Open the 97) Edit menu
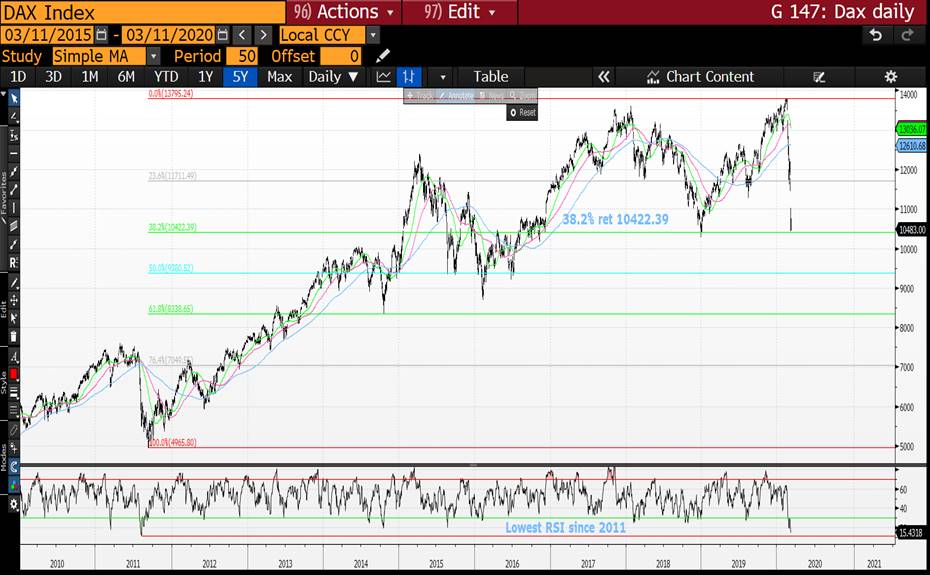The image size is (930, 575). (460, 12)
